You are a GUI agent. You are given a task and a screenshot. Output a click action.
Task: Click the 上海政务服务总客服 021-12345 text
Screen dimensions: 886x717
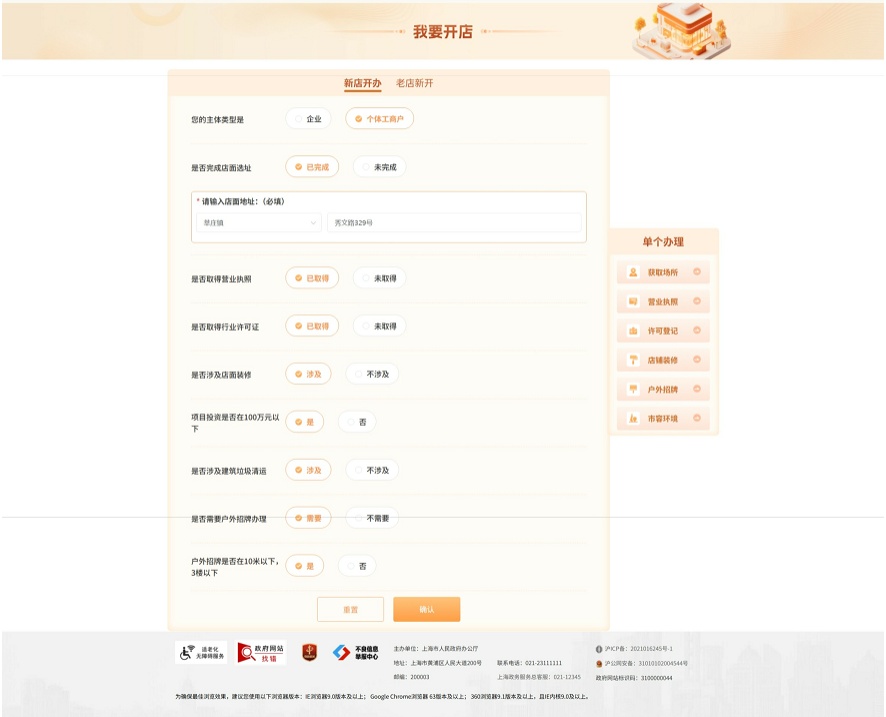tap(539, 677)
